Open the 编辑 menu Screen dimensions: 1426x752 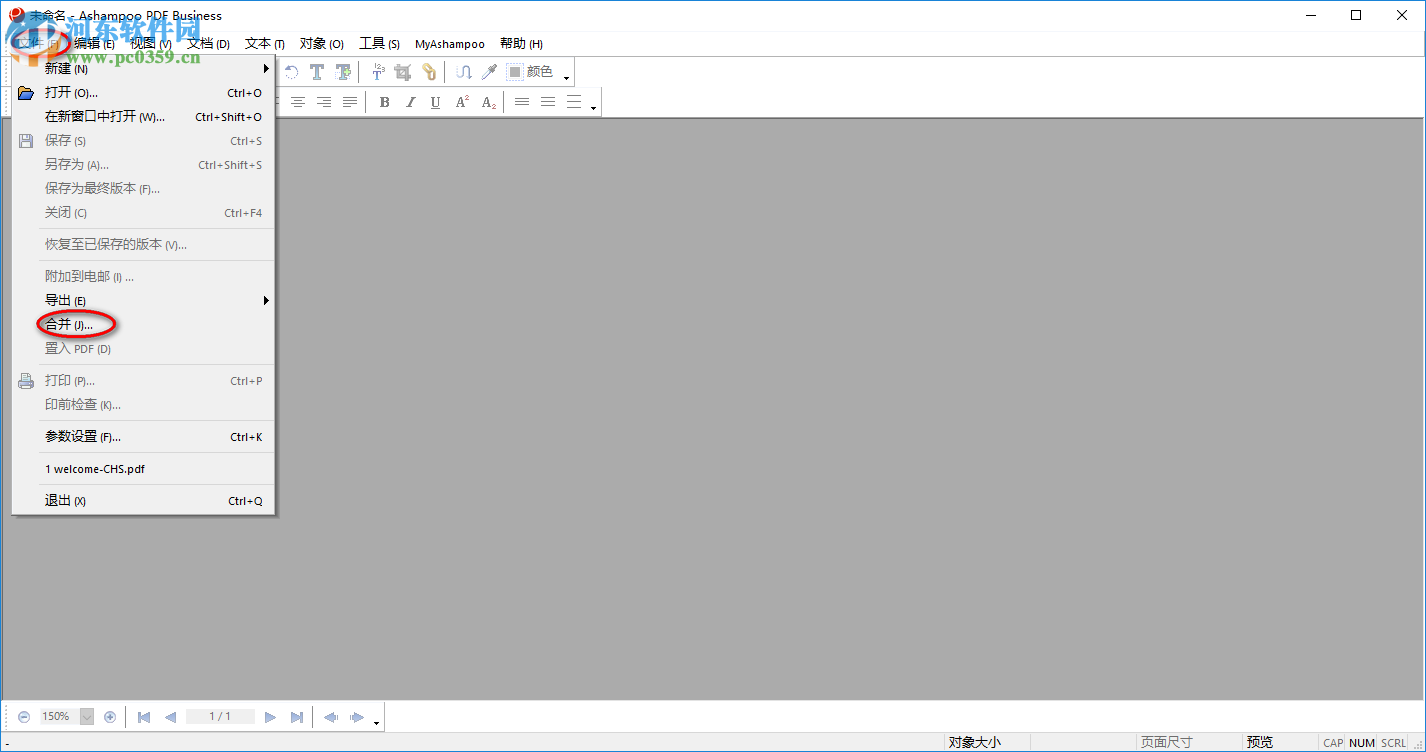tap(94, 44)
